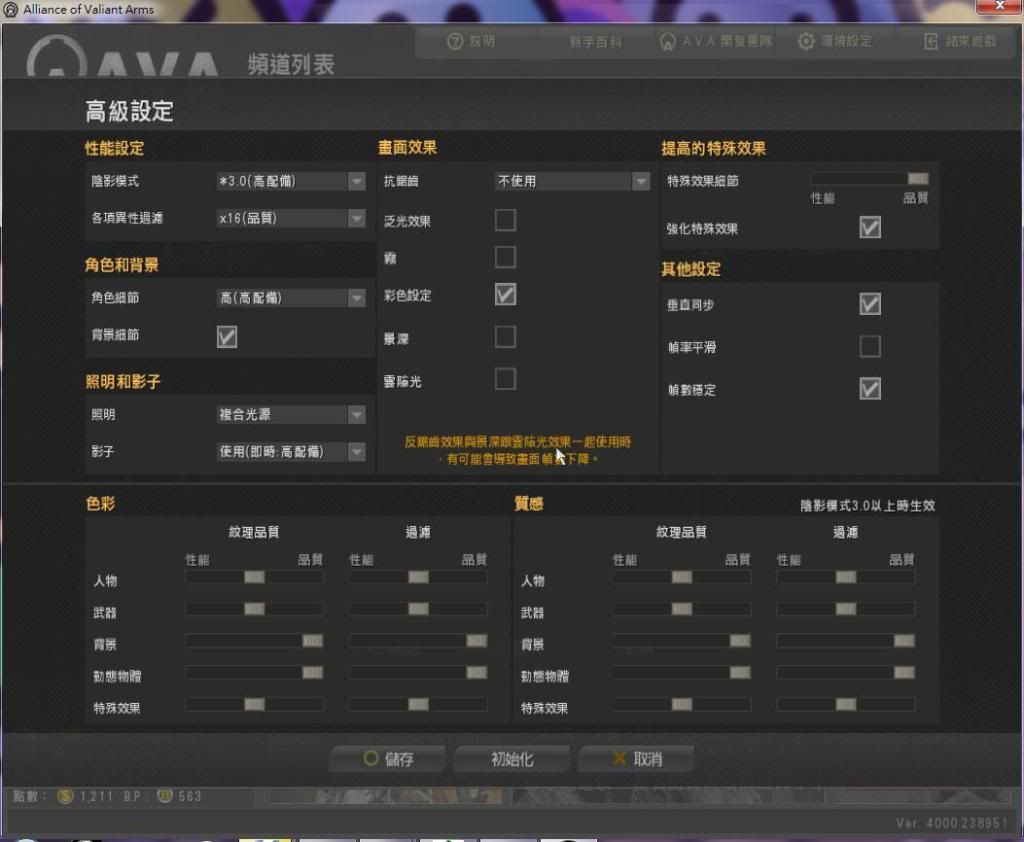Disable the 垂直同步 checkbox
The width and height of the screenshot is (1024, 842).
click(870, 304)
